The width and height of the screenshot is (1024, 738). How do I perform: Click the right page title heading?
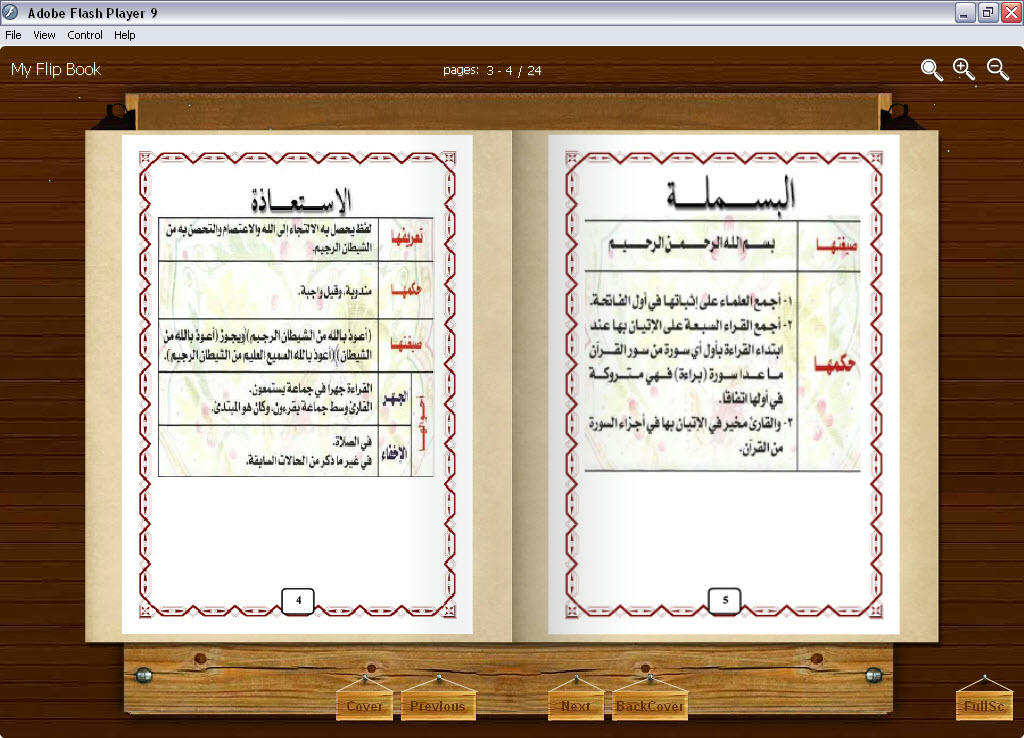pos(730,196)
